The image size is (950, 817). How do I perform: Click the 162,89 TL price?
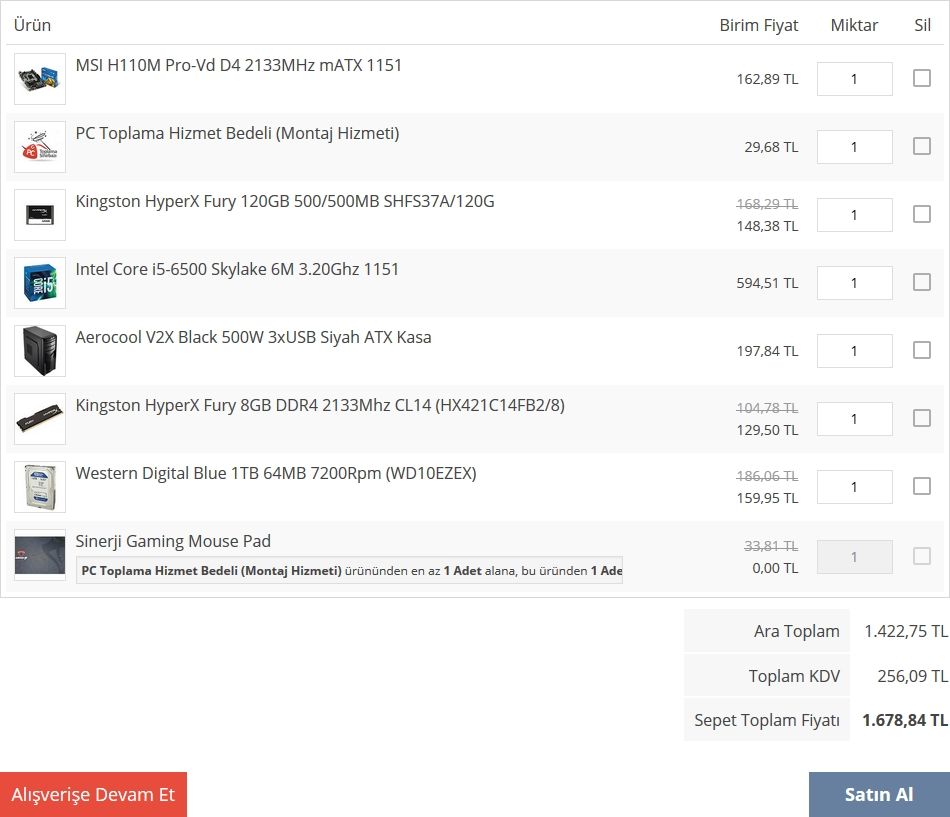pyautogui.click(x=767, y=79)
